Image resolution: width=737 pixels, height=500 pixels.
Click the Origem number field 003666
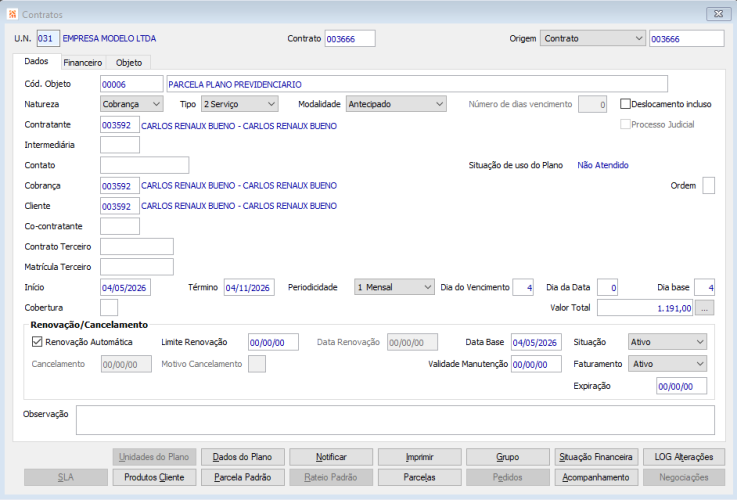pyautogui.click(x=687, y=39)
